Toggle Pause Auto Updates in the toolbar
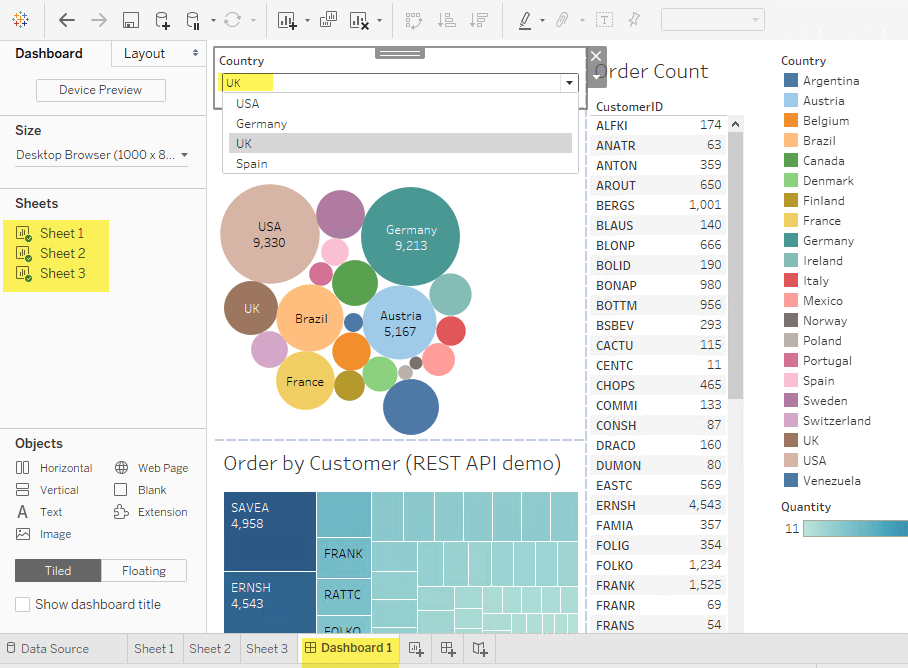 pyautogui.click(x=192, y=19)
